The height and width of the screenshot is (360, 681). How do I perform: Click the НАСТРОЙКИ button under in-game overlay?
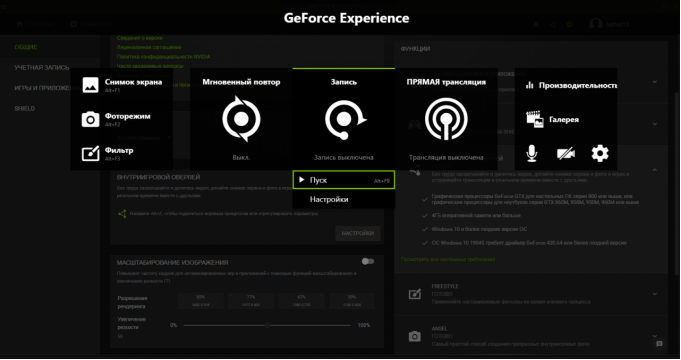[x=357, y=233]
